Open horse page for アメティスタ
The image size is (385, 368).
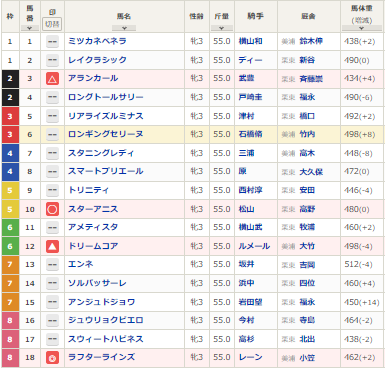click(x=93, y=227)
